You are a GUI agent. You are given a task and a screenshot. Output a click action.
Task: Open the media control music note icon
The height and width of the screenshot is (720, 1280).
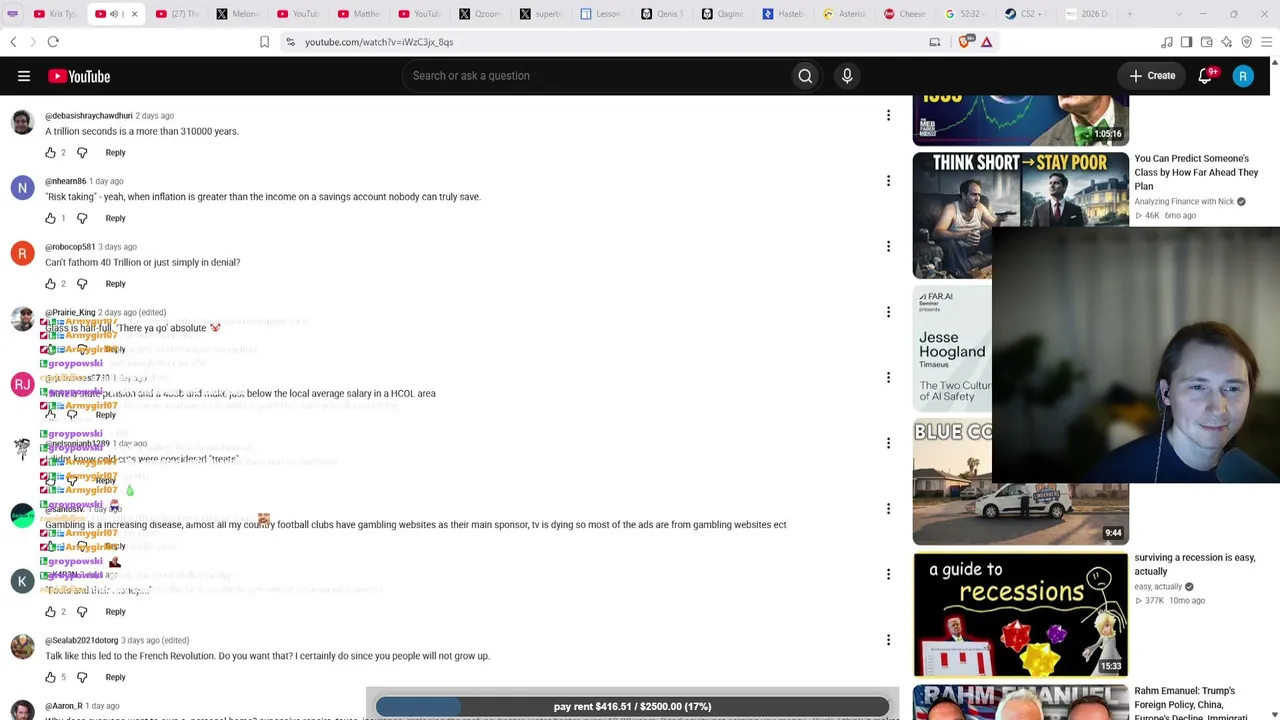coord(1167,42)
